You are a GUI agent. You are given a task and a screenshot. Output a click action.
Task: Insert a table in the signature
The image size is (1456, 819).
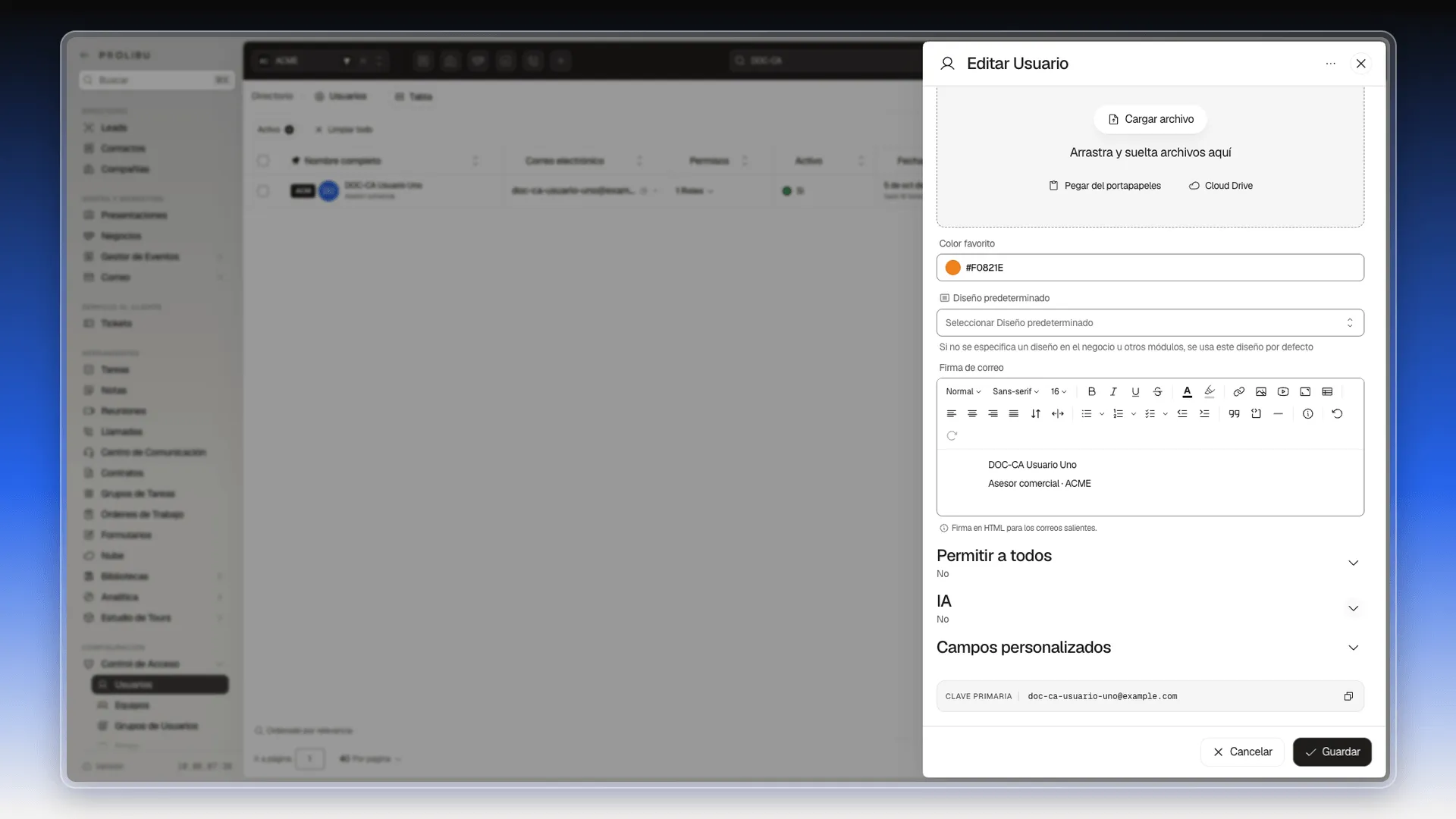1327,392
